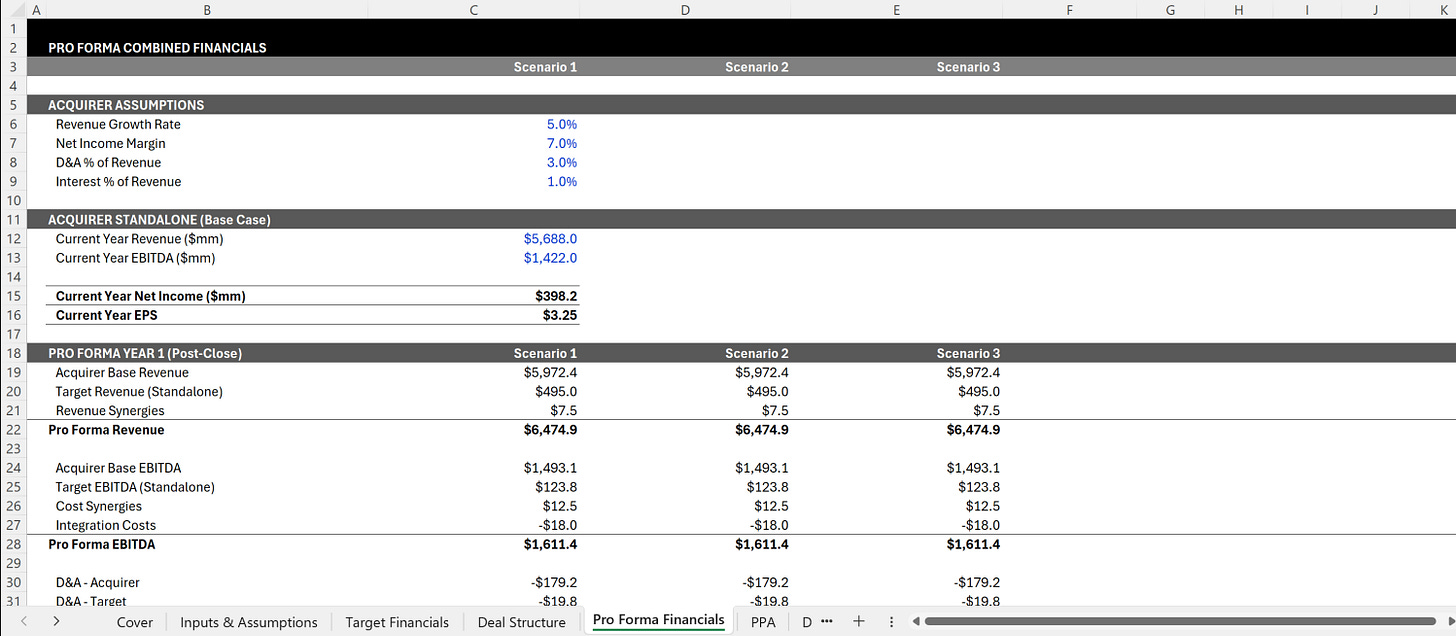This screenshot has width=1456, height=636.
Task: Open the vertical dots sheet options menu
Action: click(891, 621)
